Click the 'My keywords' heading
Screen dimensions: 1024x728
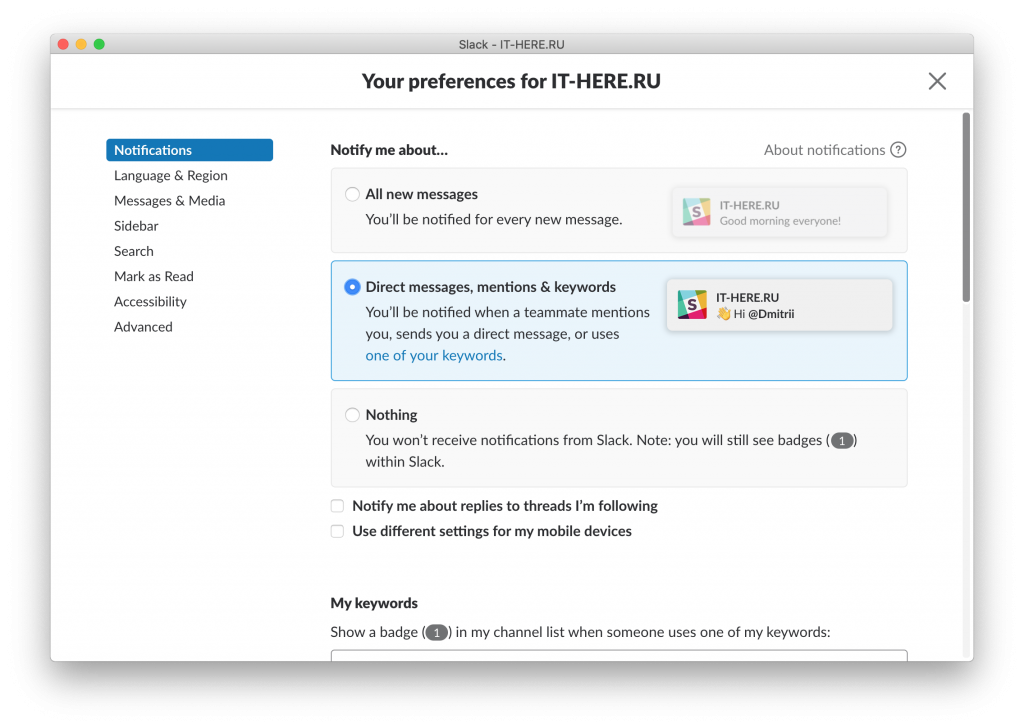click(374, 603)
